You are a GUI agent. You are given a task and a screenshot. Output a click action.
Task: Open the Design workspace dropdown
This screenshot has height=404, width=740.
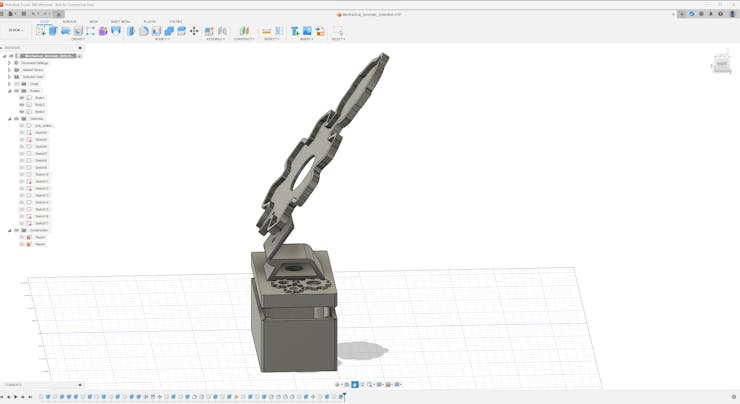point(15,30)
